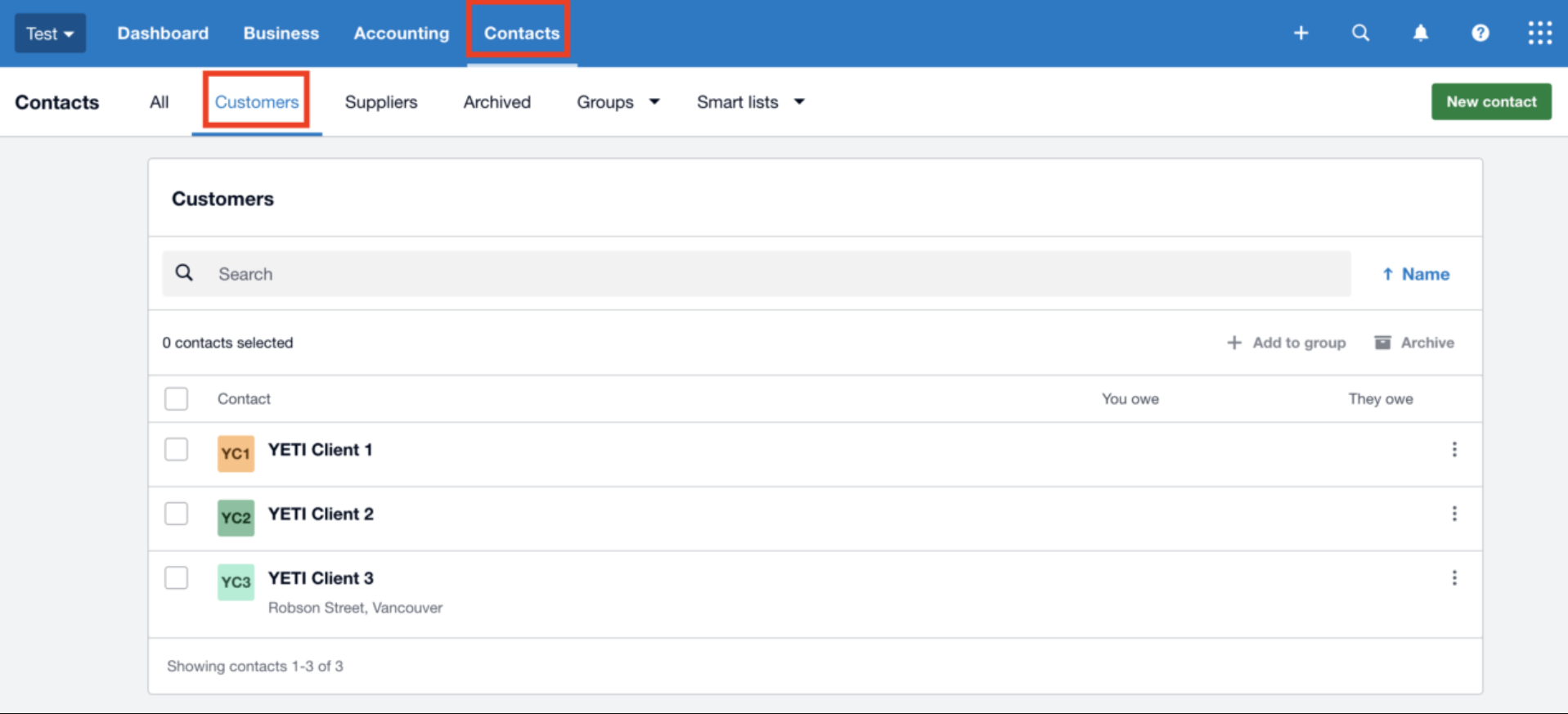Click the magnifier icon in the search field
1568x714 pixels.
(x=185, y=272)
